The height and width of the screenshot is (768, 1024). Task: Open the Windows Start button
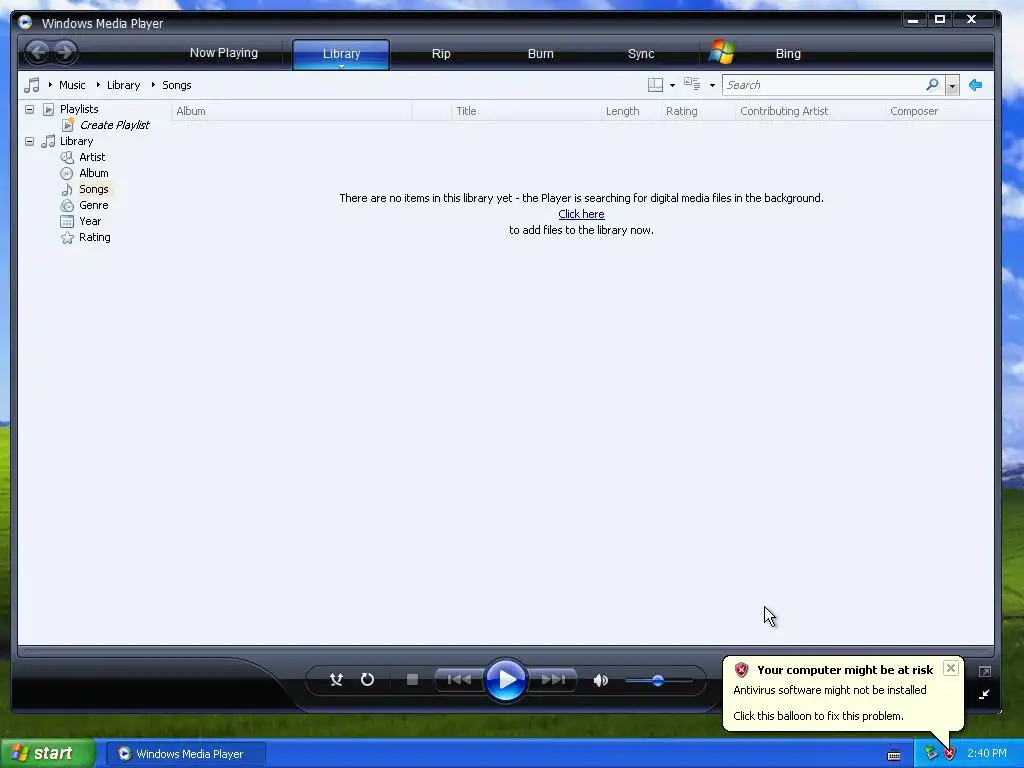(x=48, y=753)
